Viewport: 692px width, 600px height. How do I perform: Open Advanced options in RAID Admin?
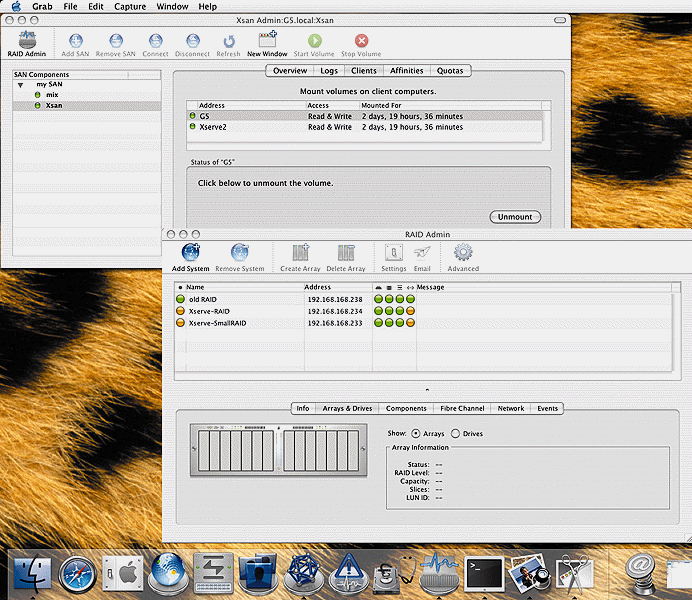[463, 258]
